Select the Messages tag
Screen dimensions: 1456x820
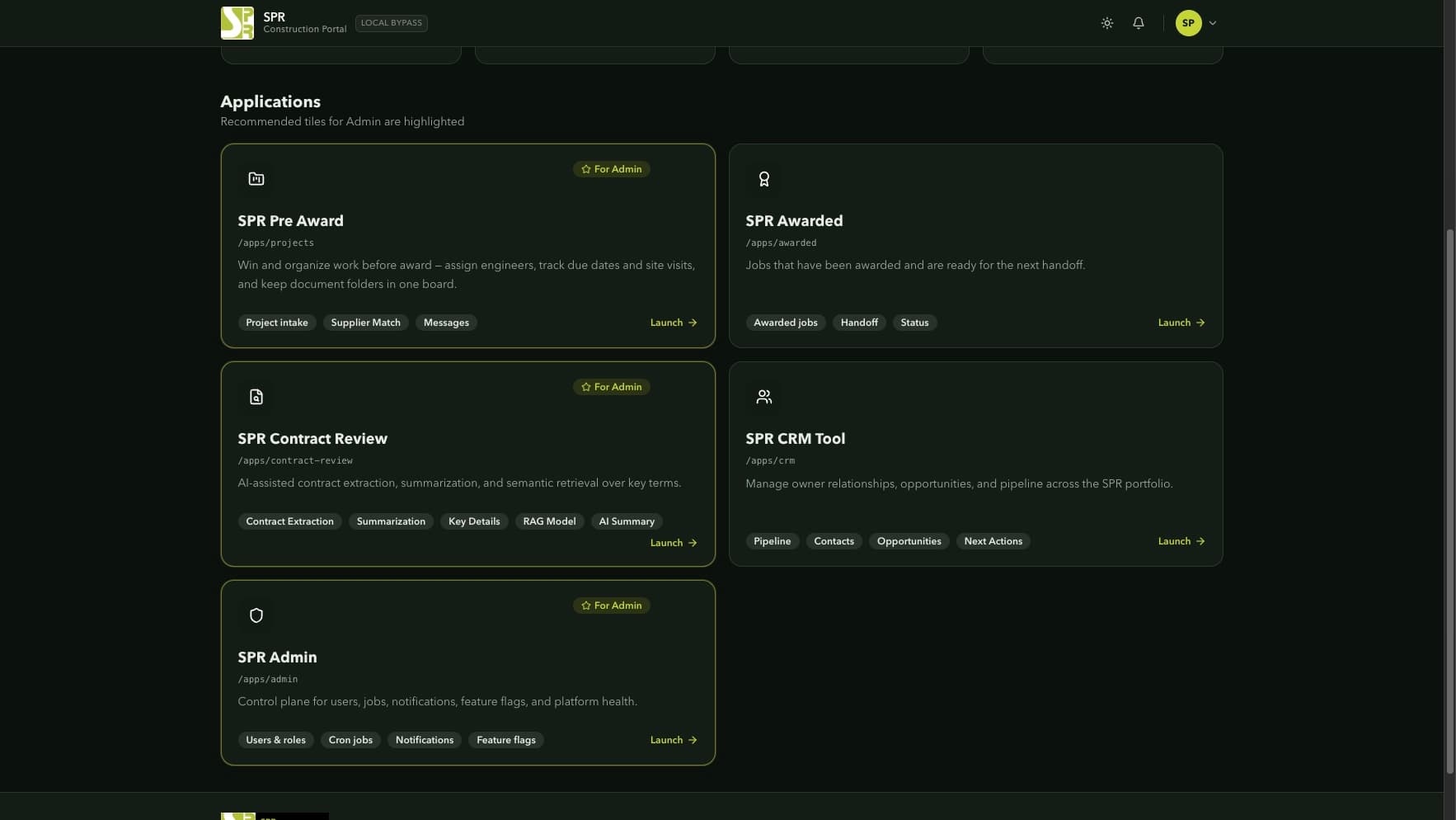coord(446,323)
